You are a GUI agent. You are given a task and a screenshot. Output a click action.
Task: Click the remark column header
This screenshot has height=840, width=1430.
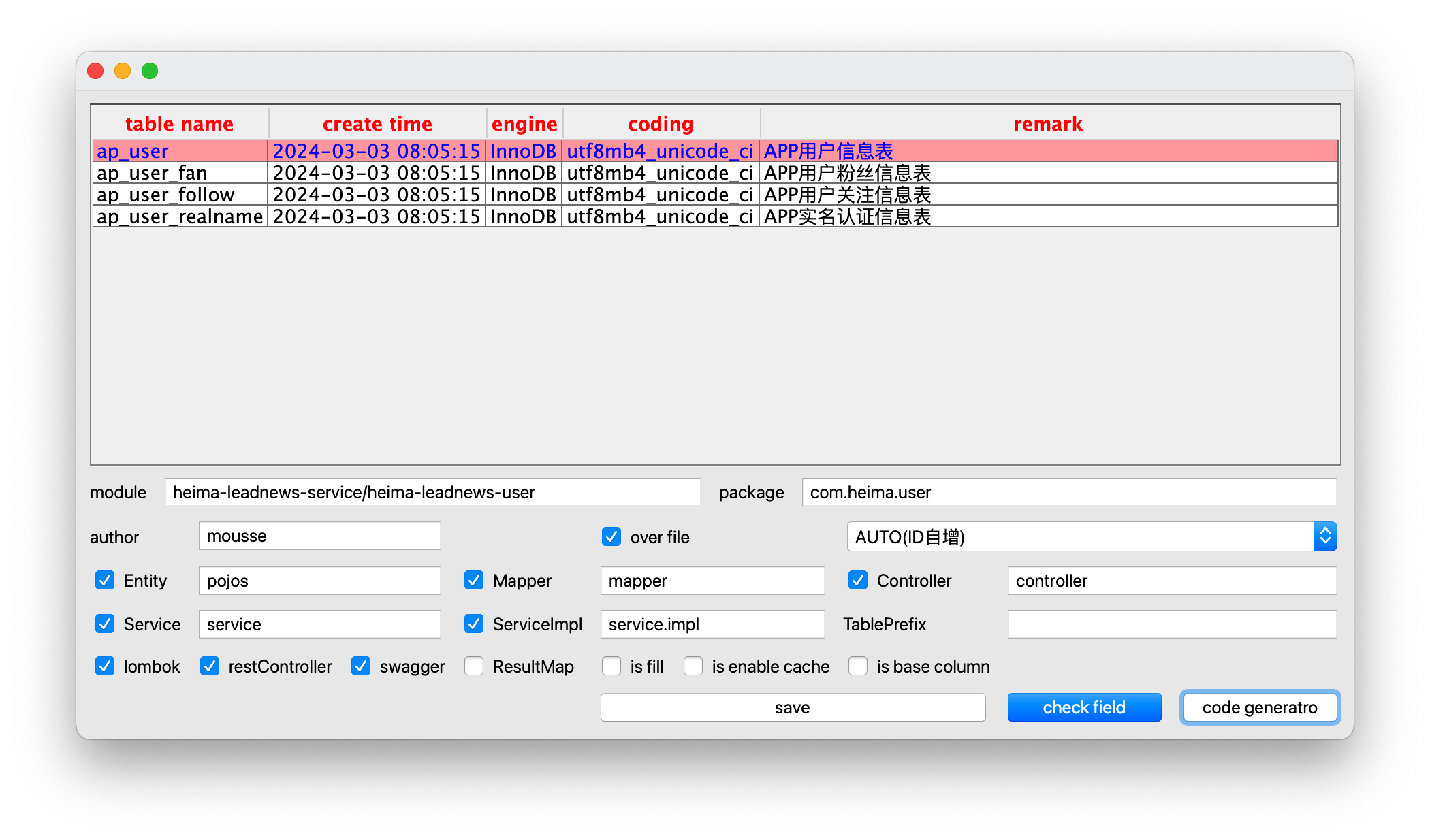point(1049,123)
